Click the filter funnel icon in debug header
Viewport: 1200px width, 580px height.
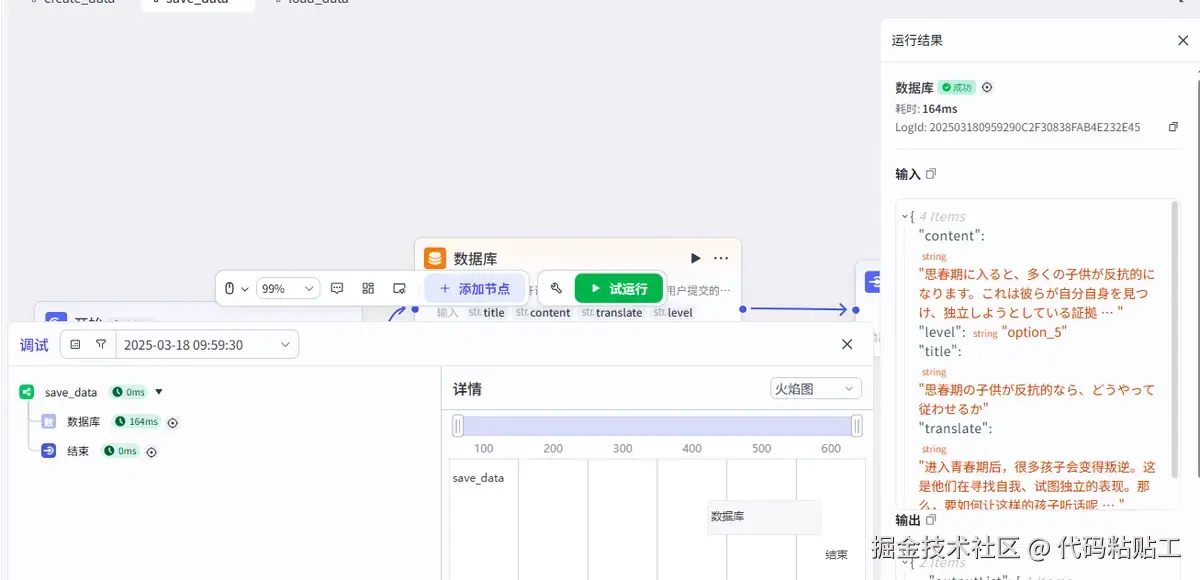(x=101, y=344)
